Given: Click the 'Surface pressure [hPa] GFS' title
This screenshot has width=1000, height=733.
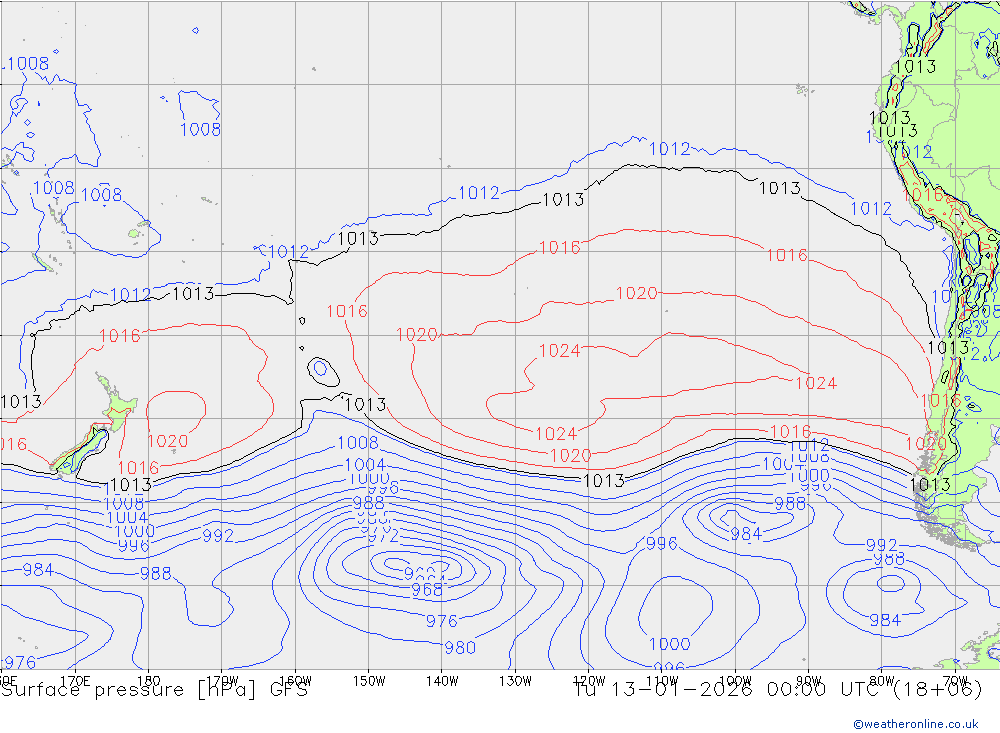Looking at the screenshot, I should coord(154,690).
